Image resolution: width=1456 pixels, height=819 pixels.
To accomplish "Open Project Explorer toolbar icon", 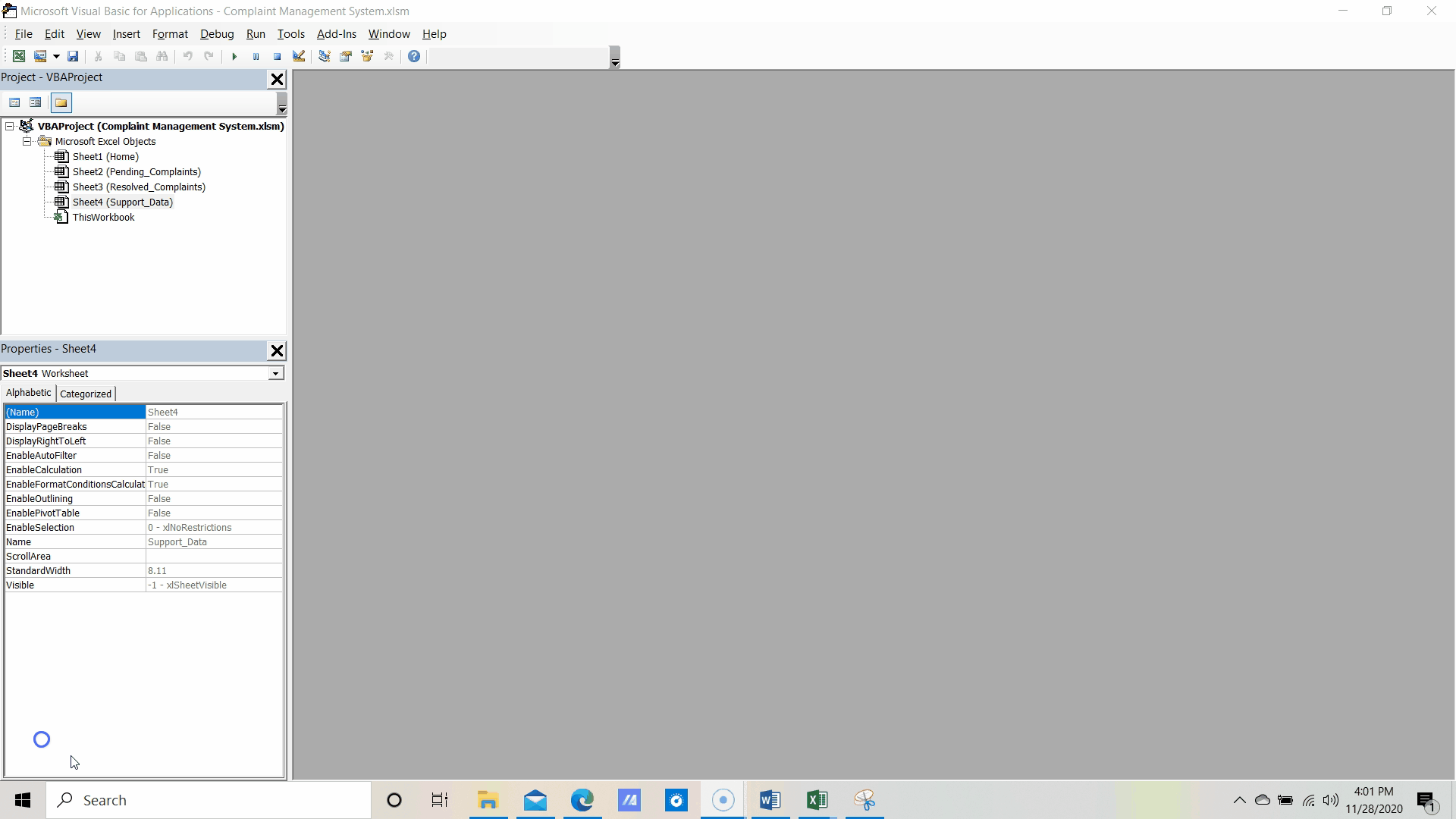I will (324, 56).
